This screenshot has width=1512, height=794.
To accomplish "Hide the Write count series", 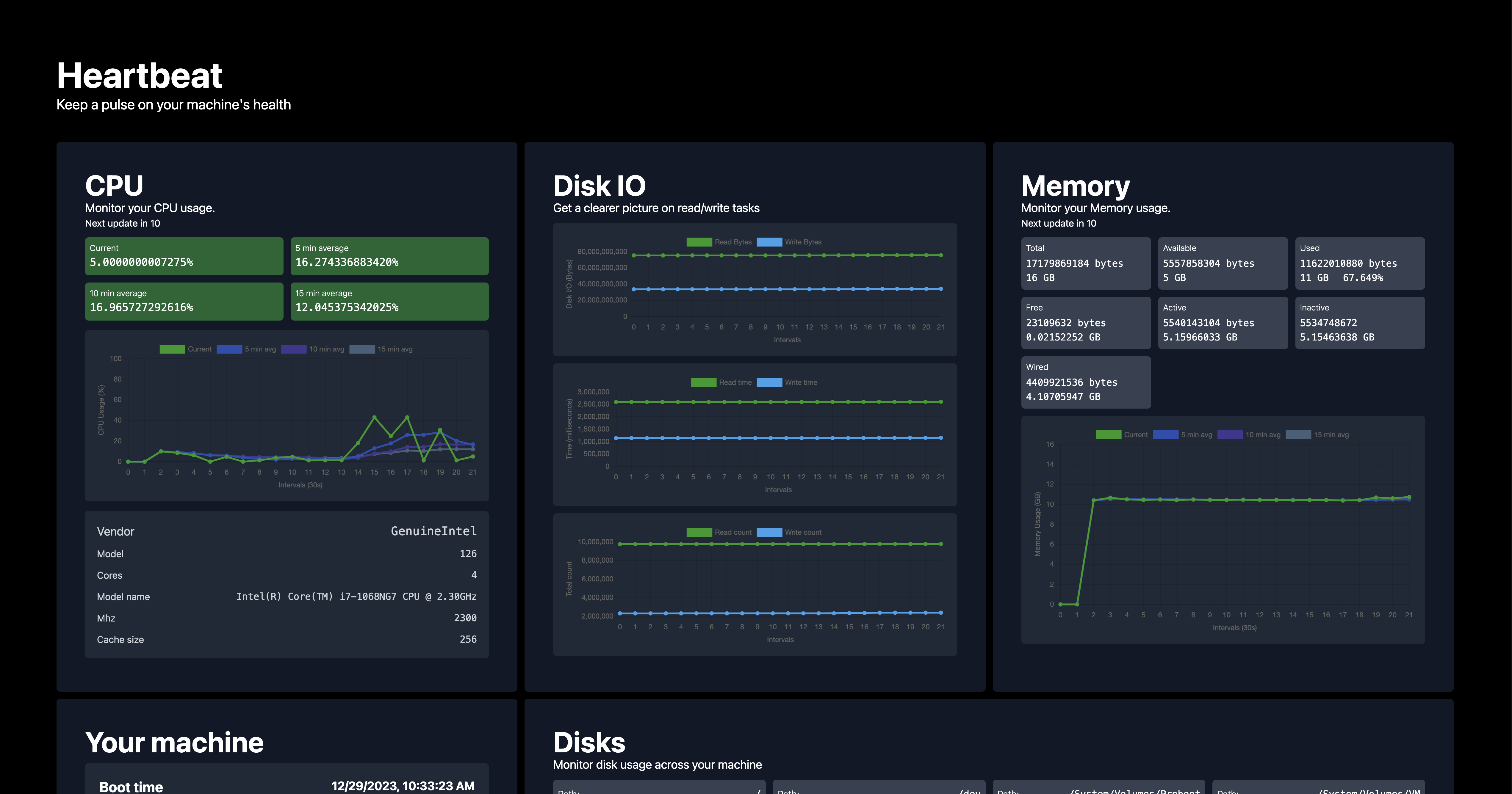I will (789, 532).
